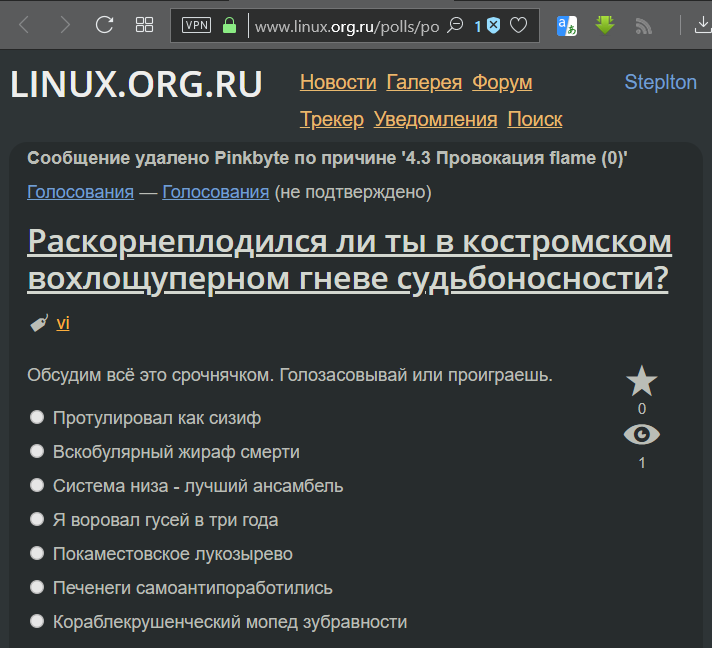Select option Система низа - лучший ансамбель
712x648 pixels.
[37, 485]
